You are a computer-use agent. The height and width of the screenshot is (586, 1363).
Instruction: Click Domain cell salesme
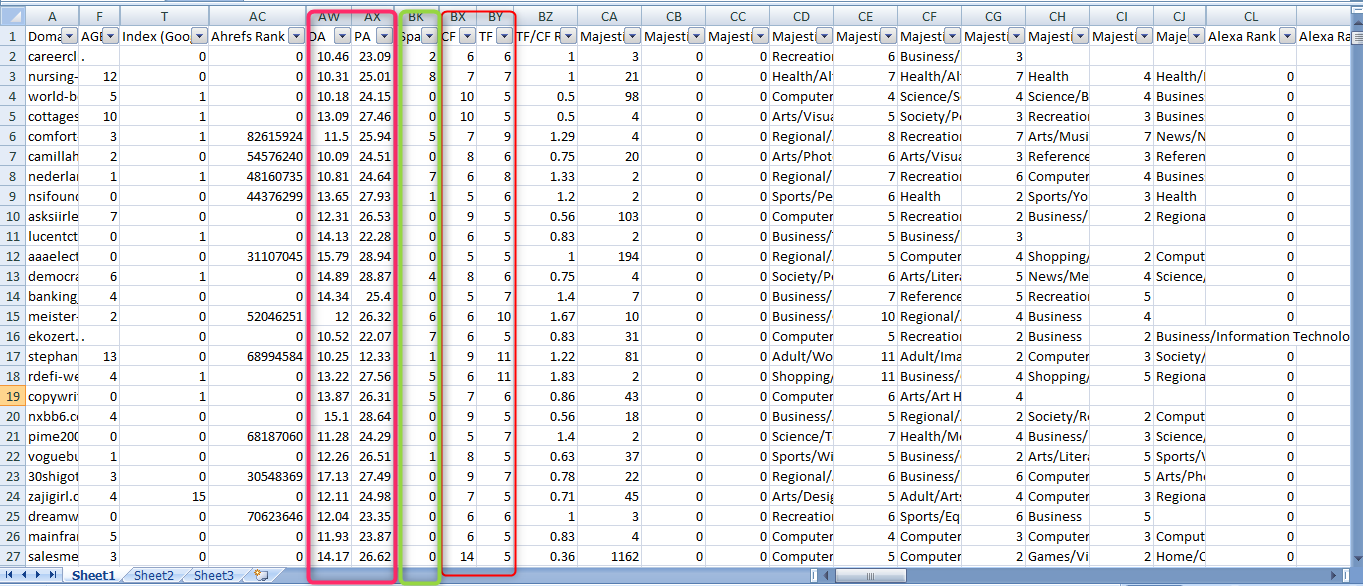pyautogui.click(x=52, y=556)
